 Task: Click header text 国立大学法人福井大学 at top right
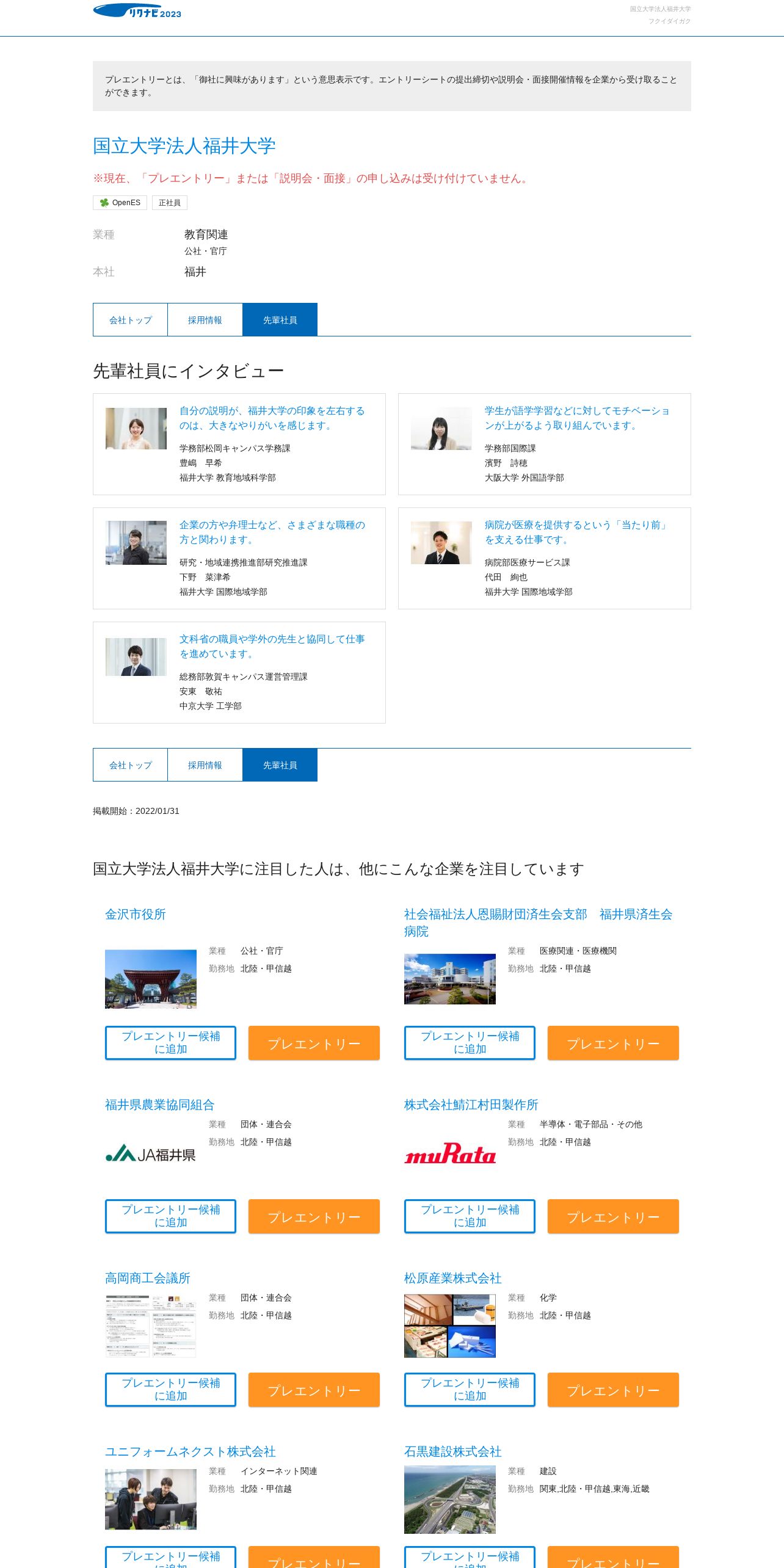pos(660,9)
